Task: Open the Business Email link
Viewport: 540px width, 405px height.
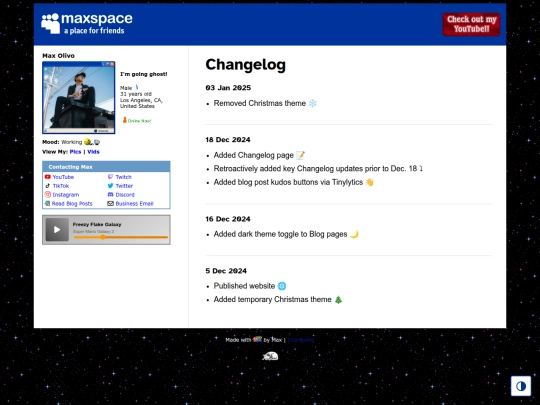Action: (x=134, y=204)
